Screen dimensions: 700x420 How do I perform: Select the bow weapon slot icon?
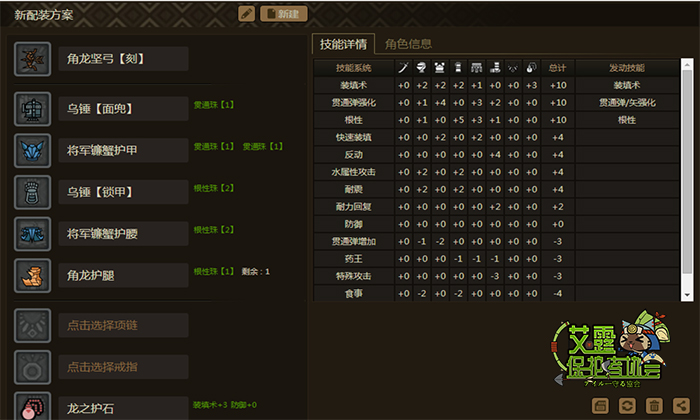tap(32, 59)
